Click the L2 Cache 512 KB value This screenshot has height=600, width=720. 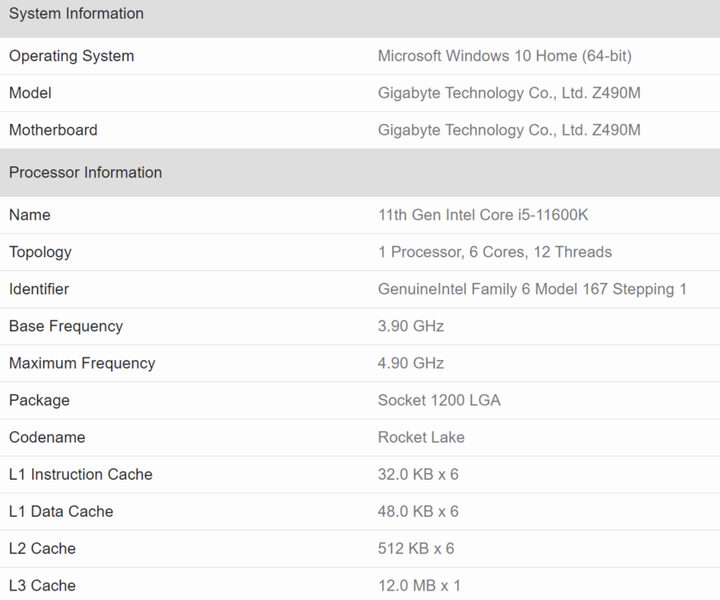tap(416, 548)
